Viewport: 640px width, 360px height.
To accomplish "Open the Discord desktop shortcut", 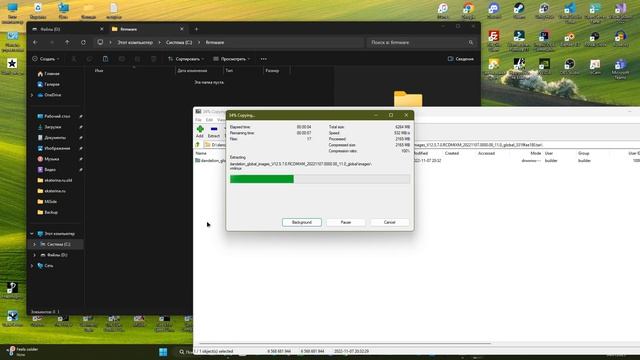I will pos(494,11).
